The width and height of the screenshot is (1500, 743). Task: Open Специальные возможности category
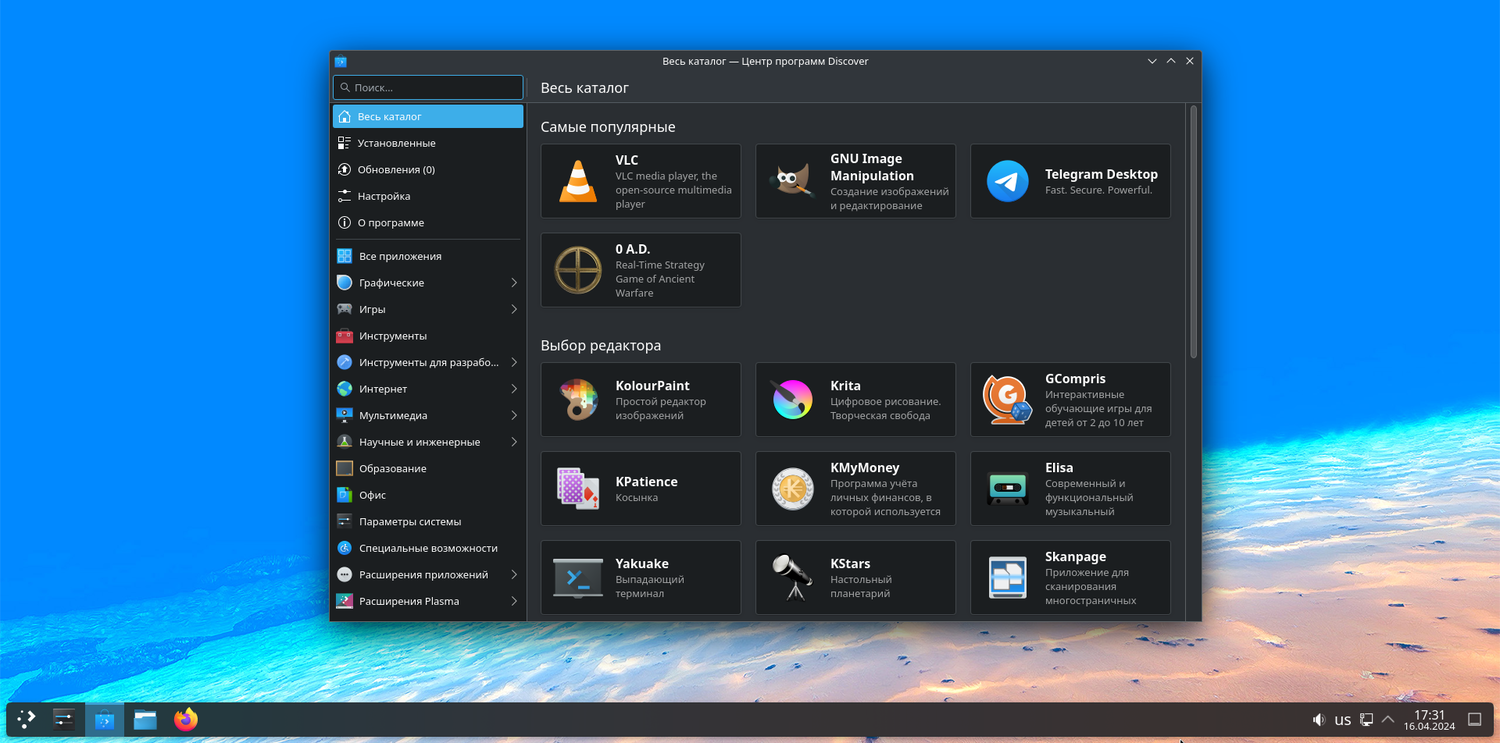coord(428,548)
